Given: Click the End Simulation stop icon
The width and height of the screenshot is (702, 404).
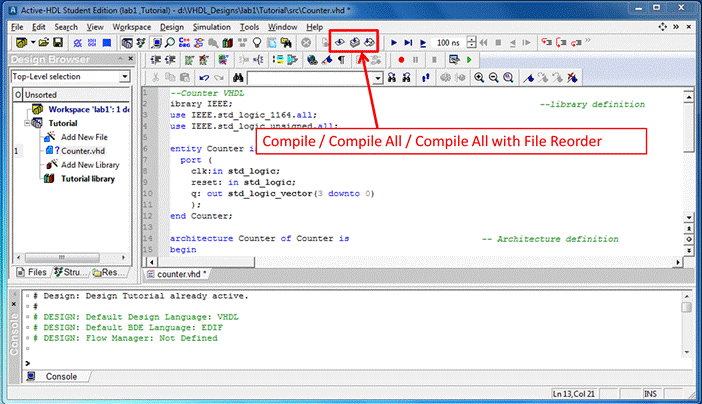Looking at the screenshot, I should coord(498,43).
